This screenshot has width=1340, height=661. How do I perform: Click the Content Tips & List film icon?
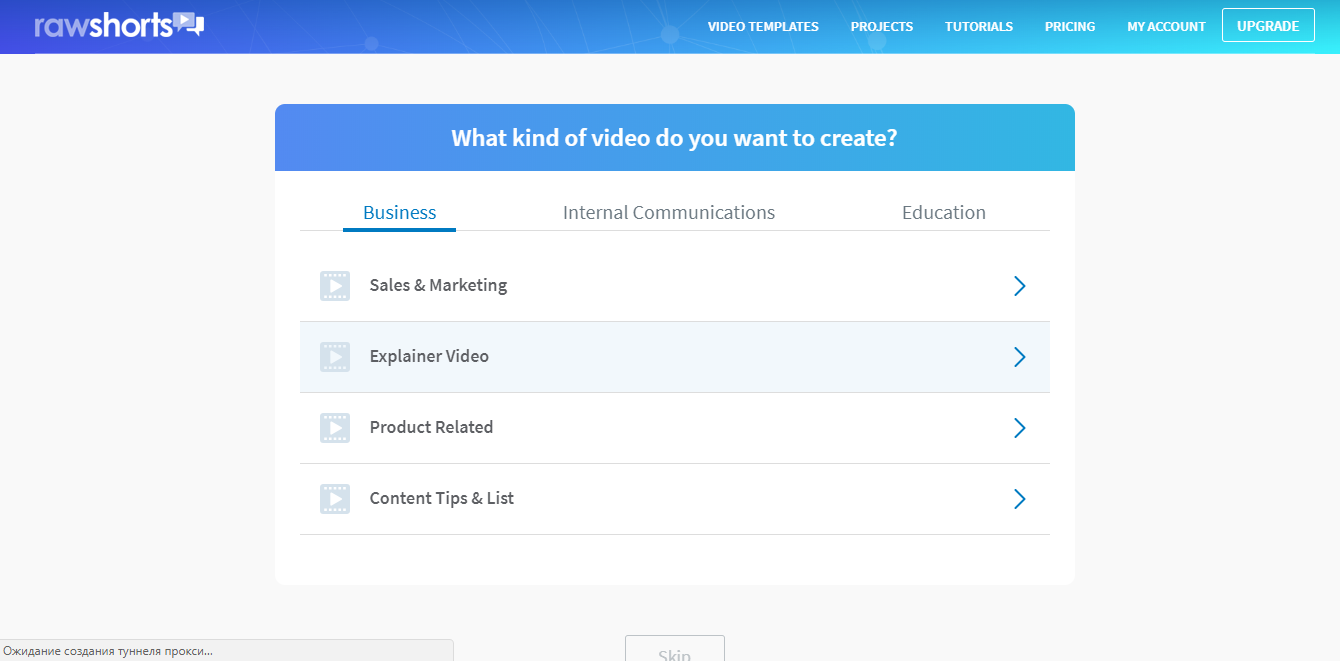(335, 499)
